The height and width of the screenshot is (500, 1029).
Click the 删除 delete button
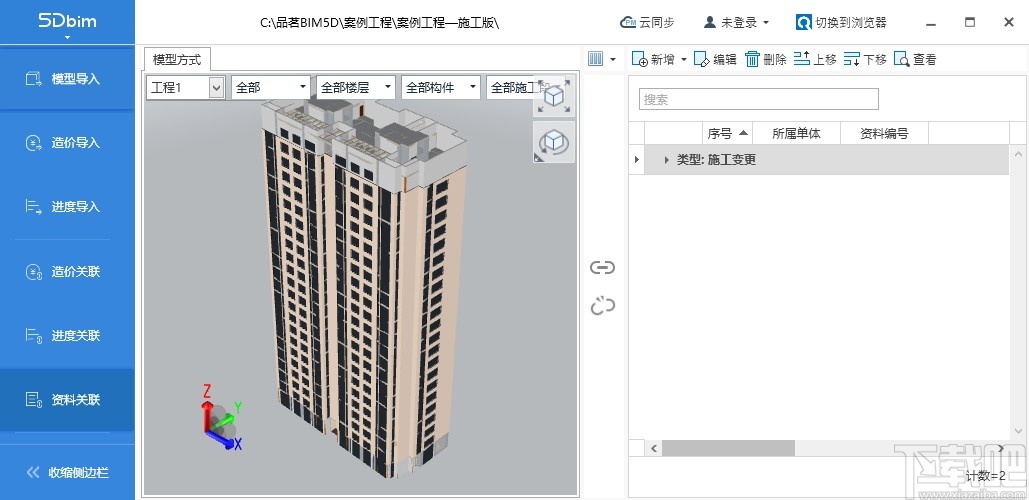[x=766, y=60]
